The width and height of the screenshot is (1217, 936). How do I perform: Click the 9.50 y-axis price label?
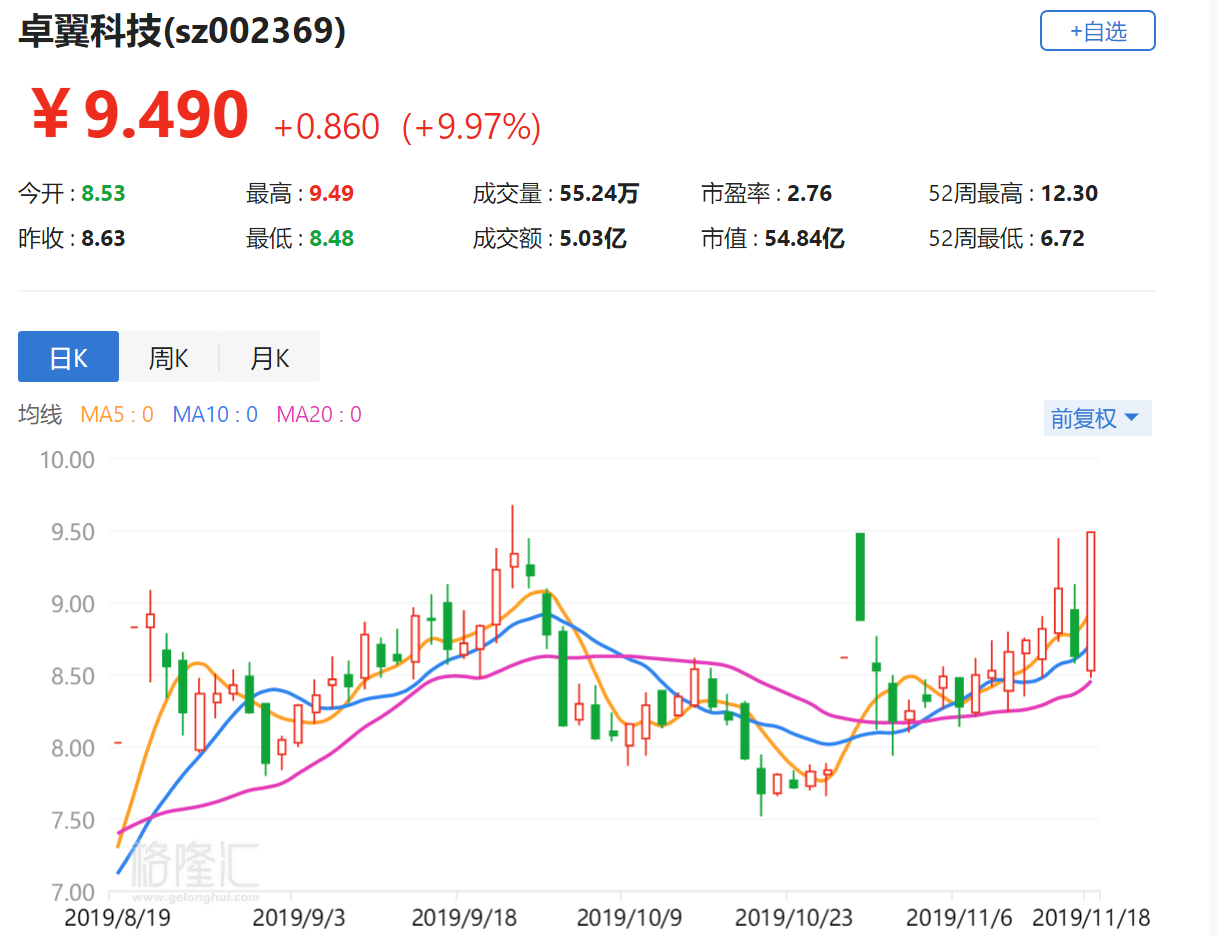pyautogui.click(x=72, y=532)
